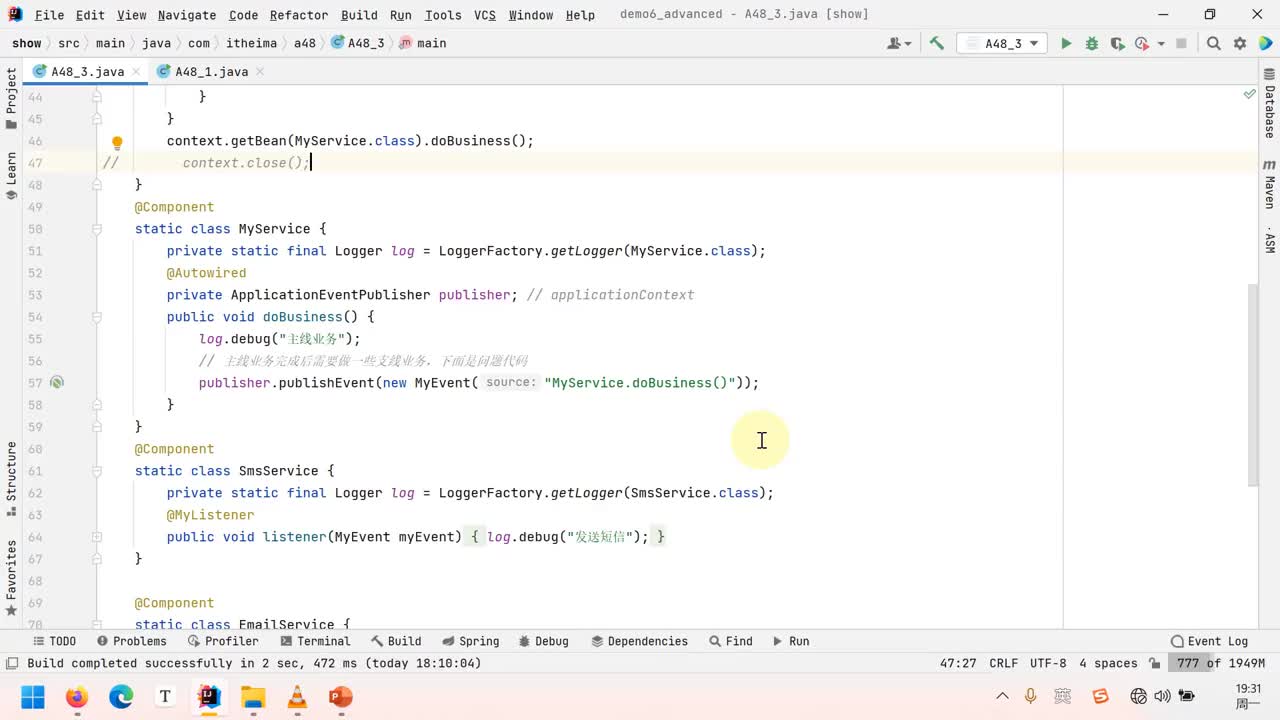The height and width of the screenshot is (720, 1280).
Task: Open the TODO tool window
Action: click(x=54, y=641)
